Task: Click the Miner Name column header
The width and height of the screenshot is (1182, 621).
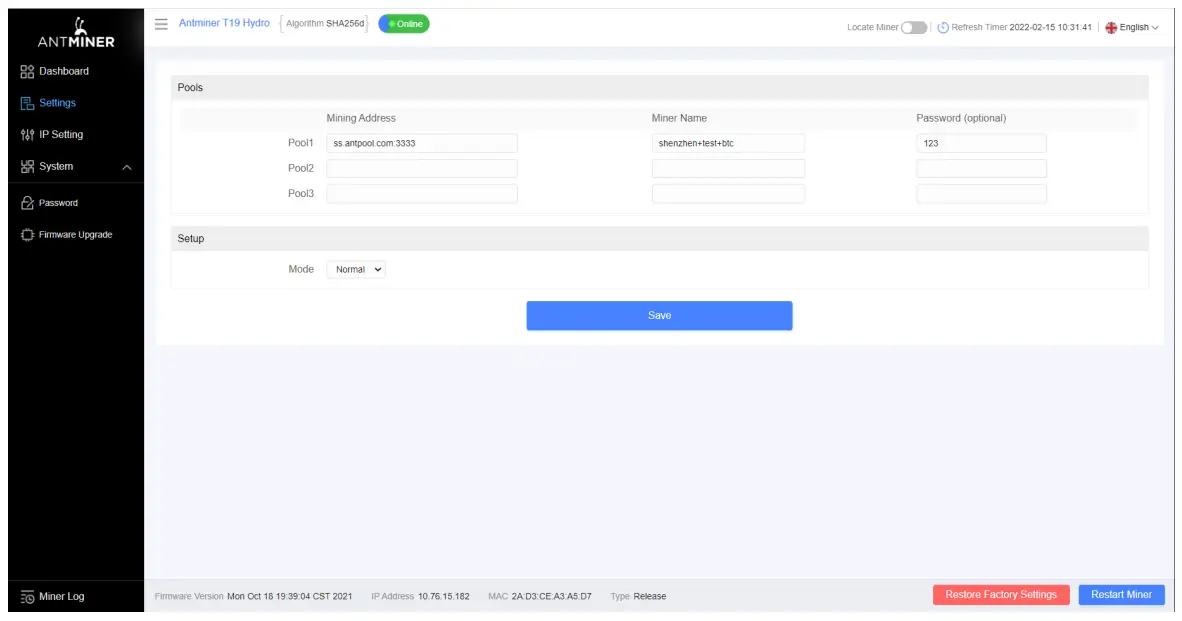Action: click(678, 118)
